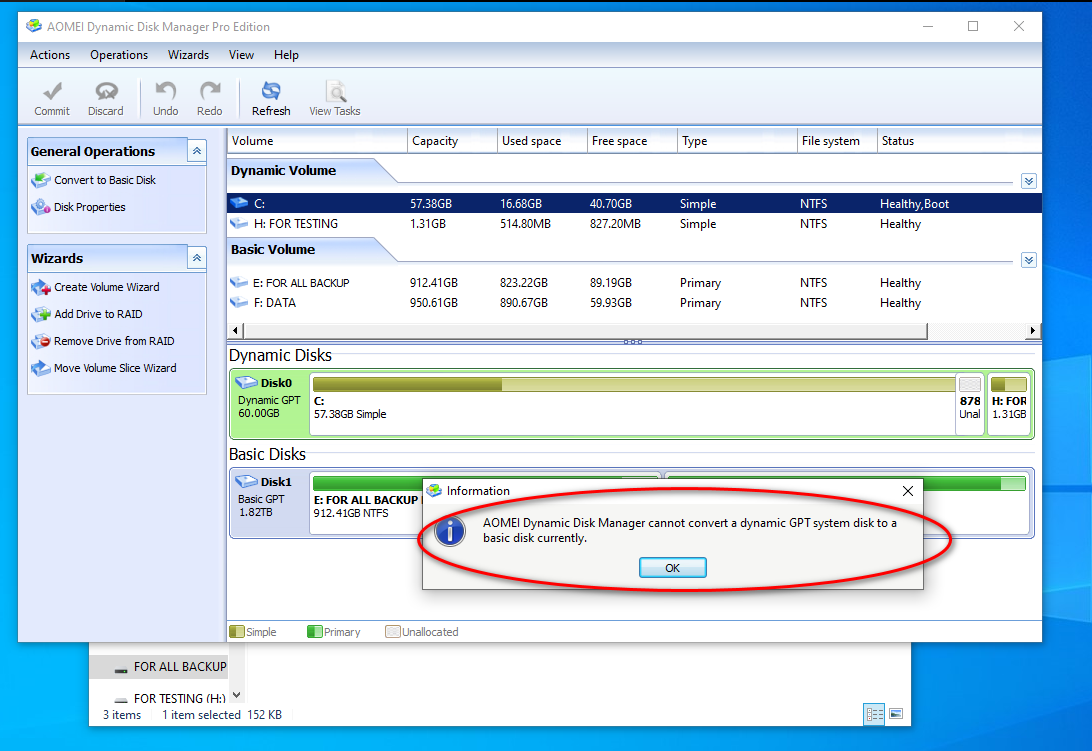The height and width of the screenshot is (751, 1092).
Task: Select the Disk0 Dynamic GPT label
Action: (x=270, y=403)
